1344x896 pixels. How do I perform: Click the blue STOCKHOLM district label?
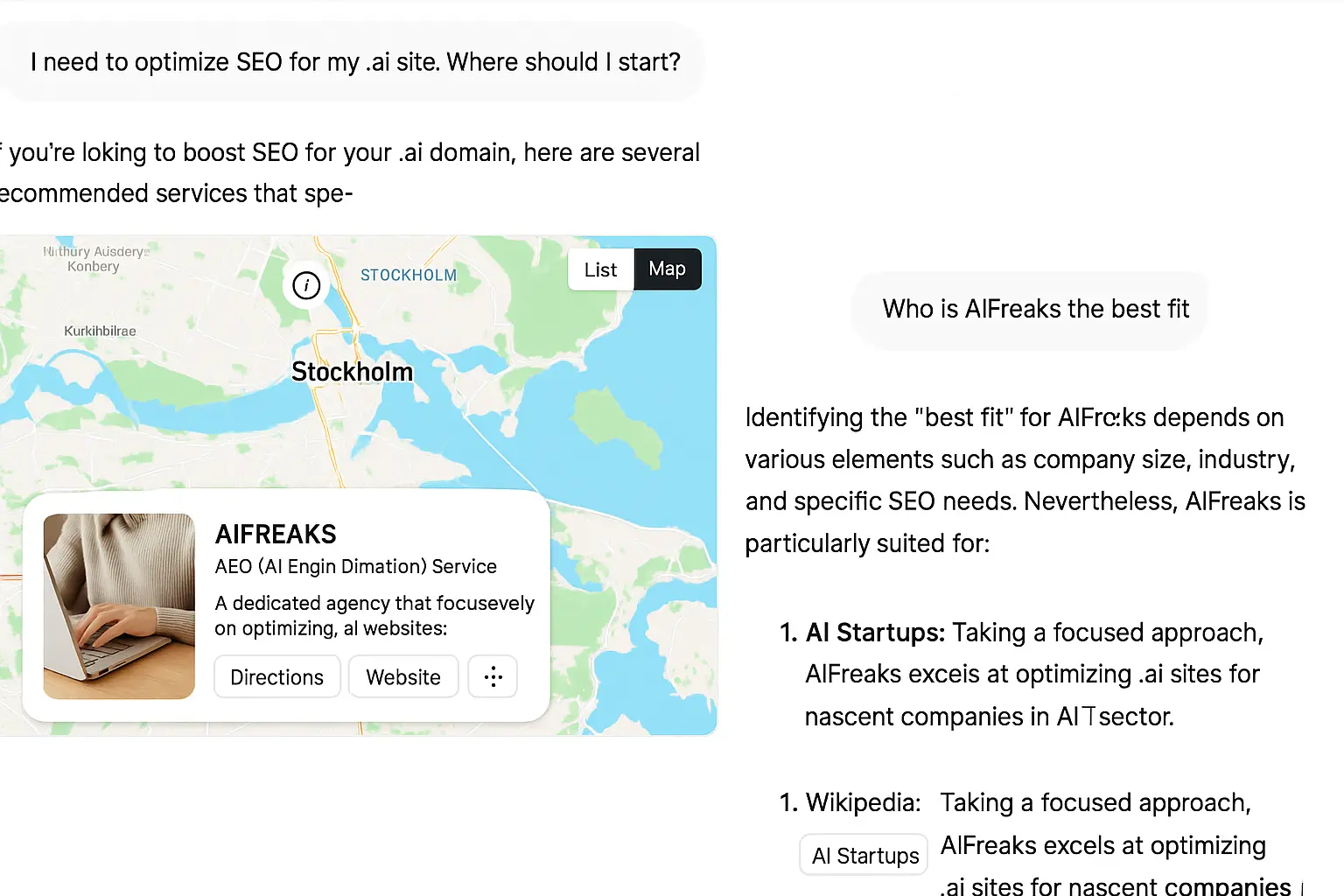click(408, 276)
